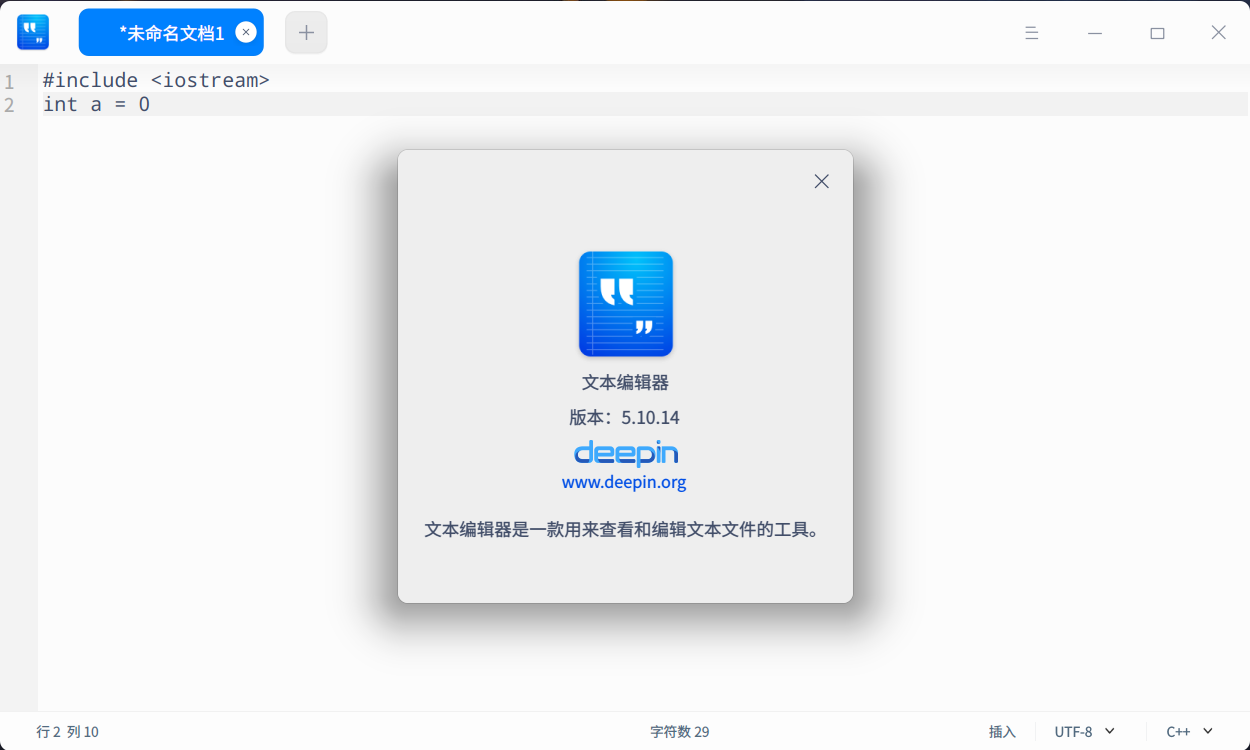The height and width of the screenshot is (750, 1250).
Task: Visit the www.deepin.org link
Action: pos(625,481)
